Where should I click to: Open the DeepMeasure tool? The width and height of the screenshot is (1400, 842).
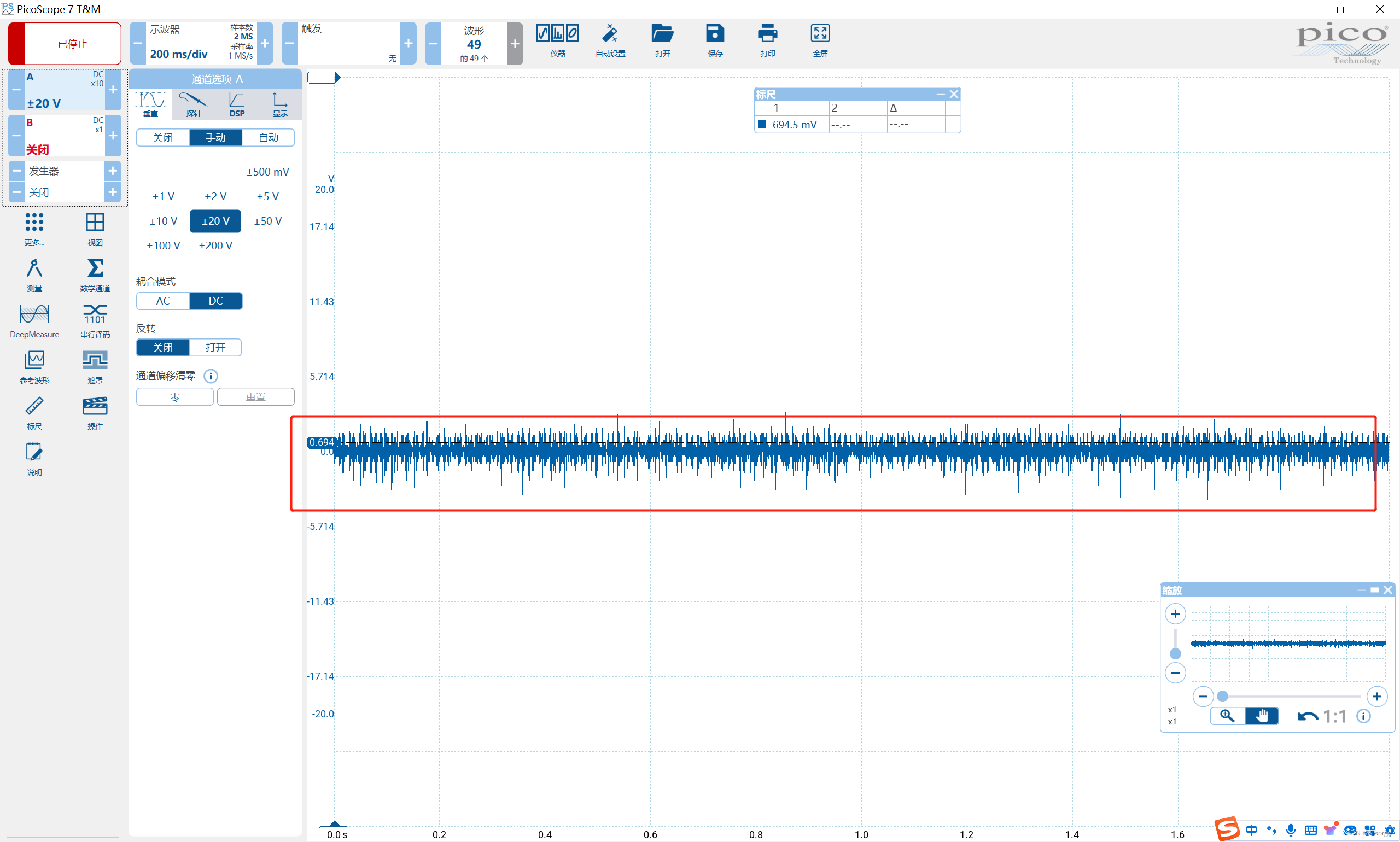coord(34,314)
